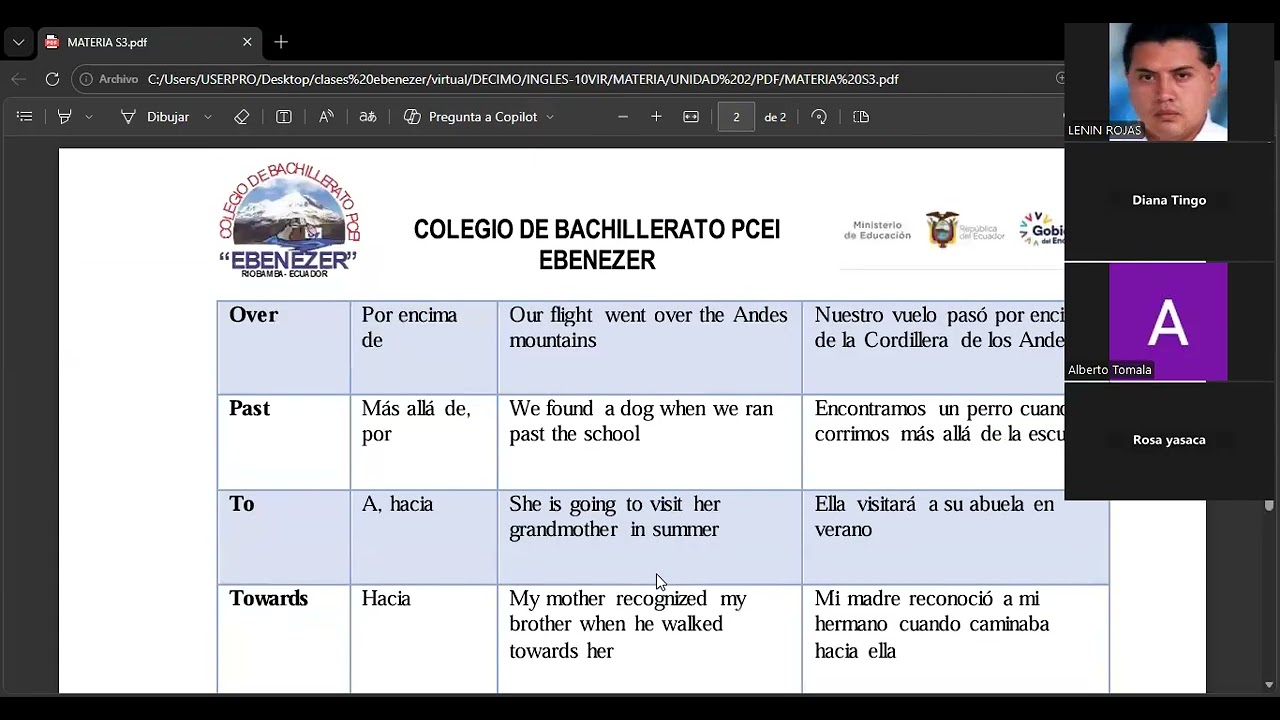
Task: Click the 'de 2' page count label
Action: tap(775, 117)
